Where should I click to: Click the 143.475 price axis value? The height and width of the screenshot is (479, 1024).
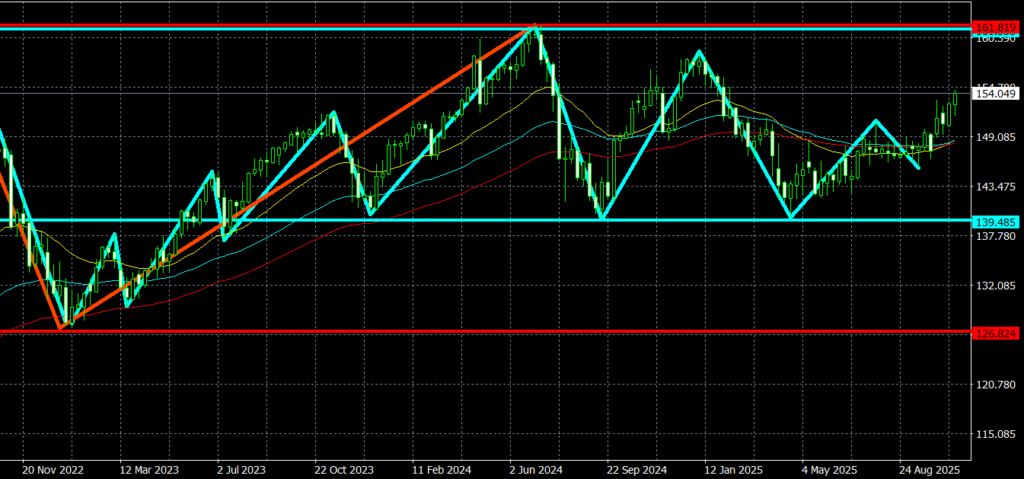pyautogui.click(x=996, y=187)
